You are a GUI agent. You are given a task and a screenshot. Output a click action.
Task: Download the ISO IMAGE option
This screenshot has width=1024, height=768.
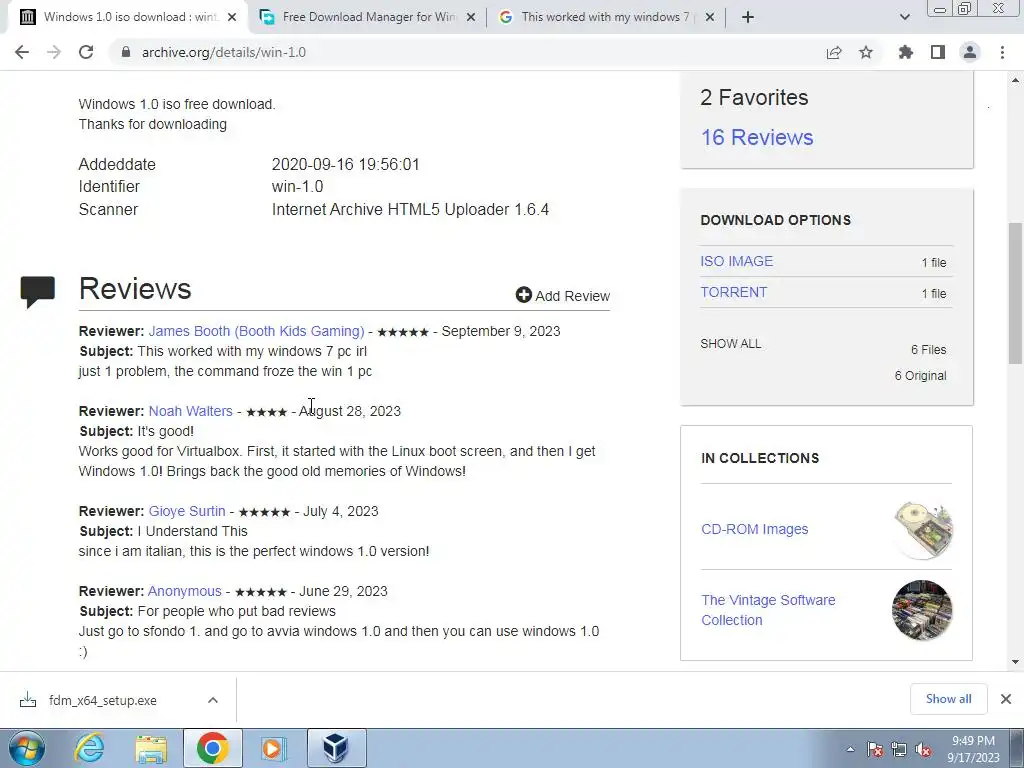click(x=736, y=261)
